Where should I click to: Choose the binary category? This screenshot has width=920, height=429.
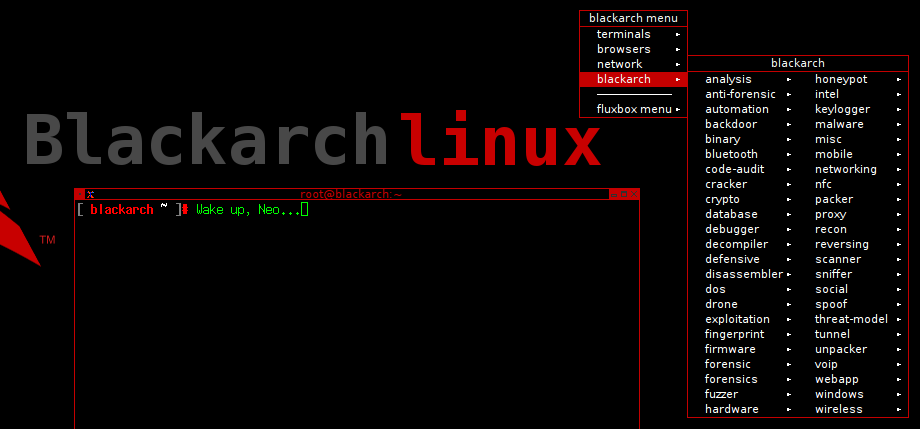point(743,139)
